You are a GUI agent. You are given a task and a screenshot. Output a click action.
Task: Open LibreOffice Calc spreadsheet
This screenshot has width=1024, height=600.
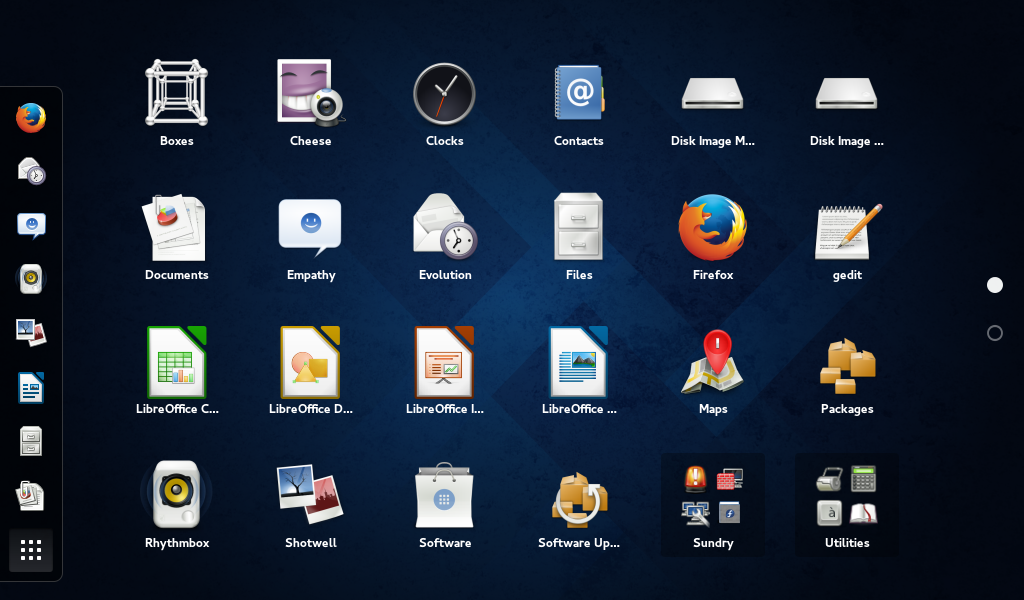[176, 361]
